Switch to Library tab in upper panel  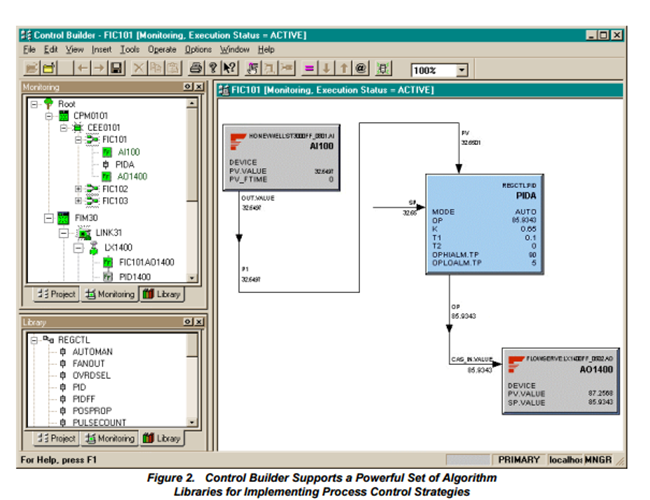pyautogui.click(x=161, y=294)
